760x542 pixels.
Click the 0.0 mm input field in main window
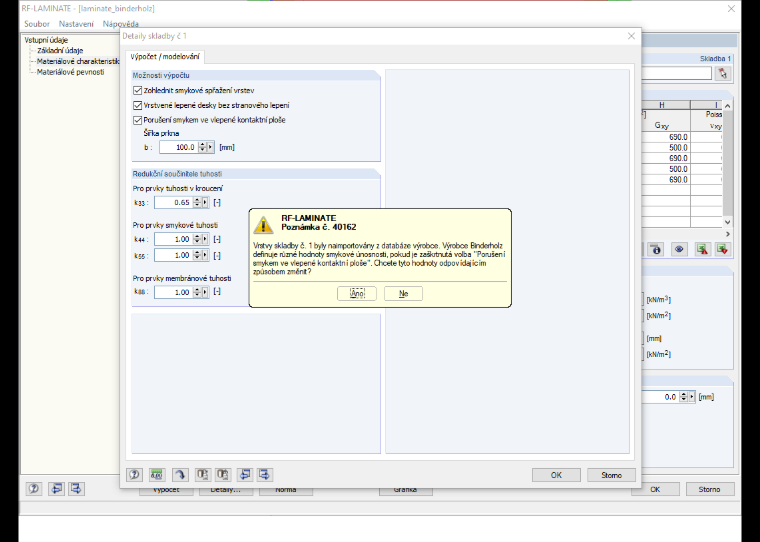660,397
